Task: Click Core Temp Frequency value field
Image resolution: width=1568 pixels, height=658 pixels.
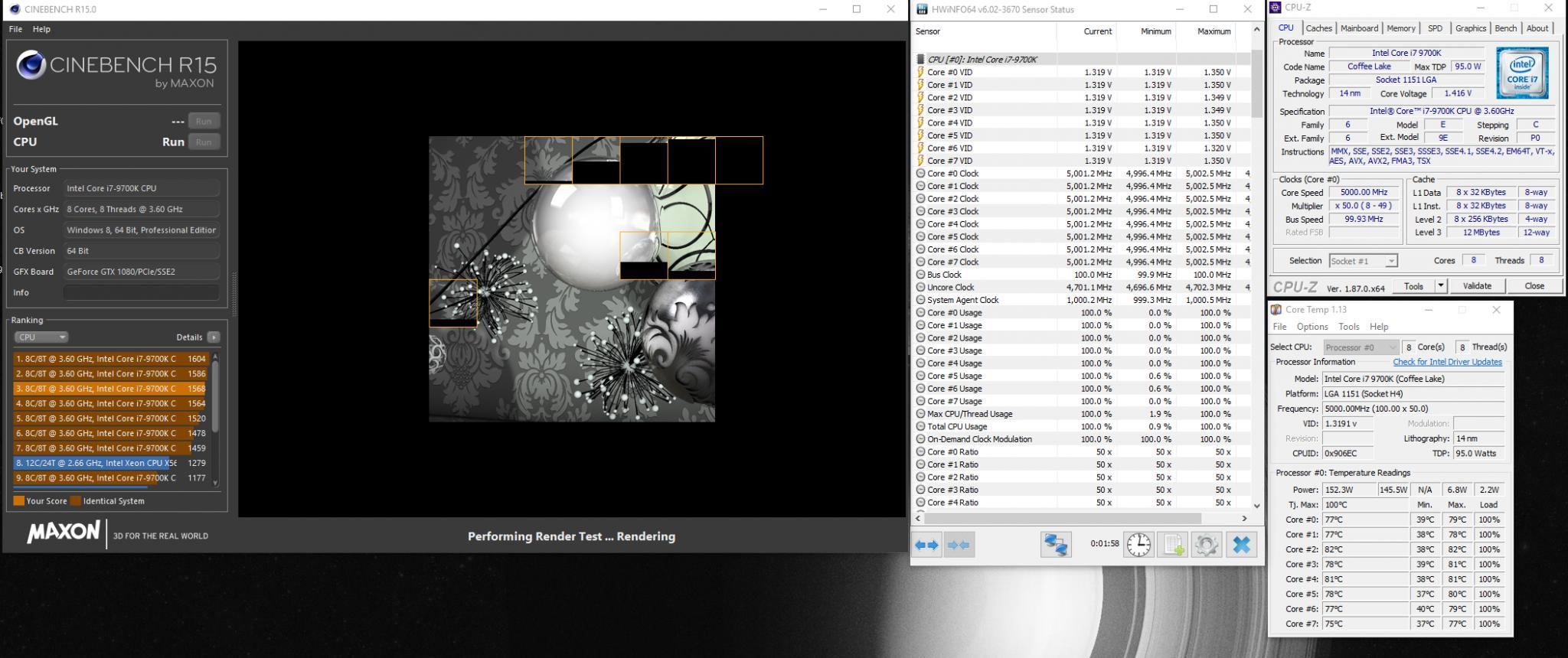Action: tap(1413, 409)
